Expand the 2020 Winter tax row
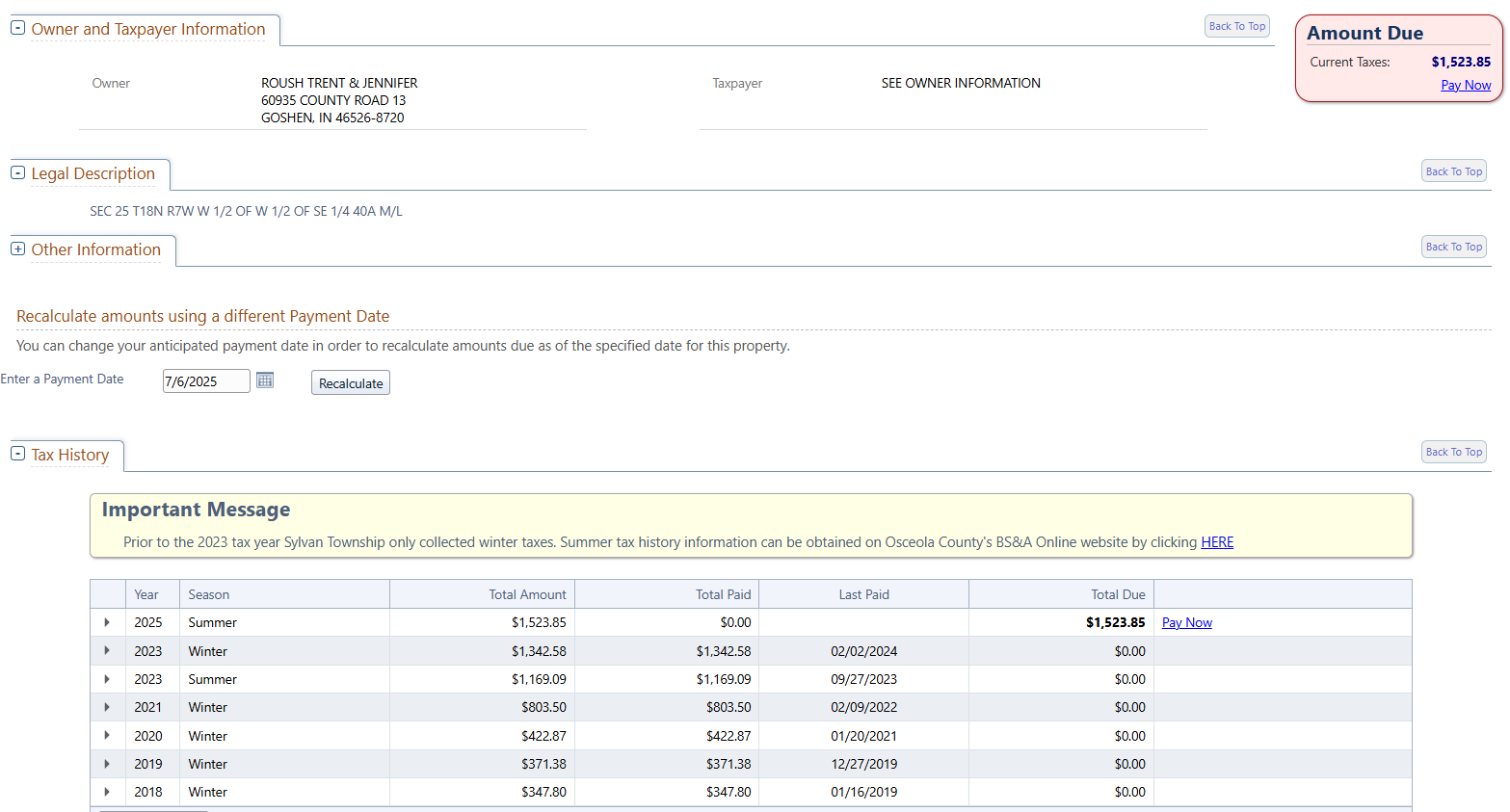 click(x=107, y=736)
